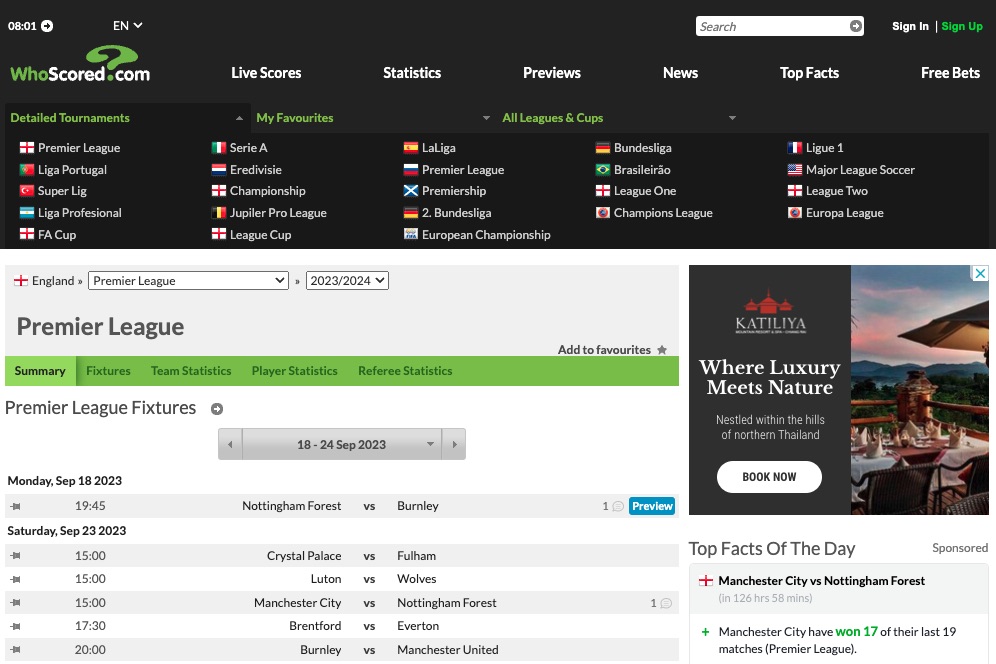Screen dimensions: 996x664
Task: Open the 18 - 24 Sep 2023 date picker
Action: (x=342, y=444)
